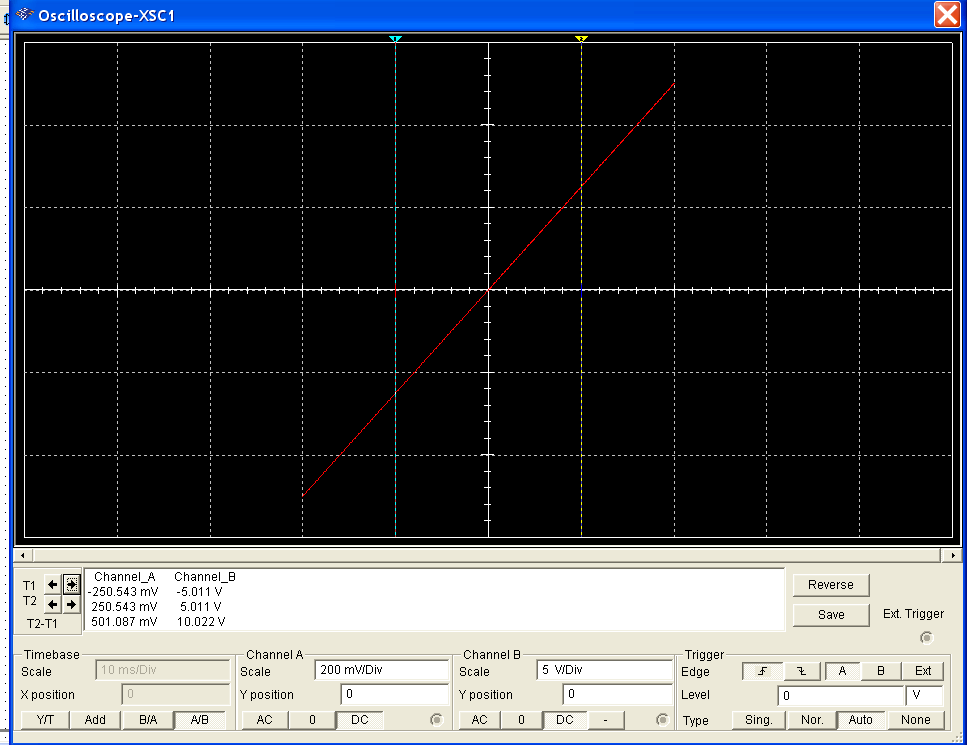967x745 pixels.
Task: Set trigger source to Ext
Action: 923,671
